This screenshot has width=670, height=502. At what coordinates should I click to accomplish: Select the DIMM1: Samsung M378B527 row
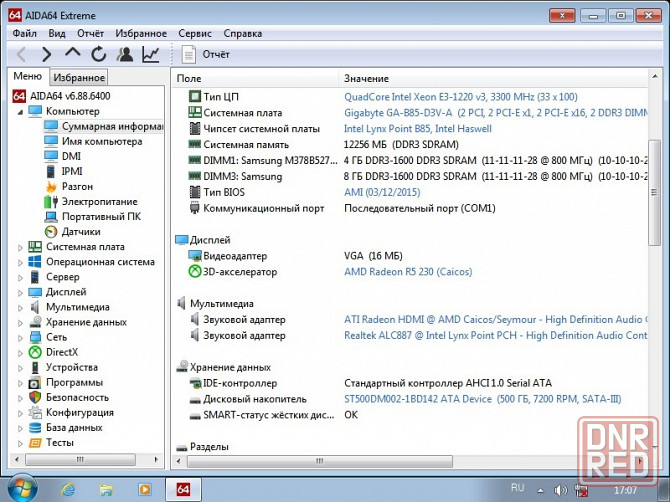tap(410, 161)
